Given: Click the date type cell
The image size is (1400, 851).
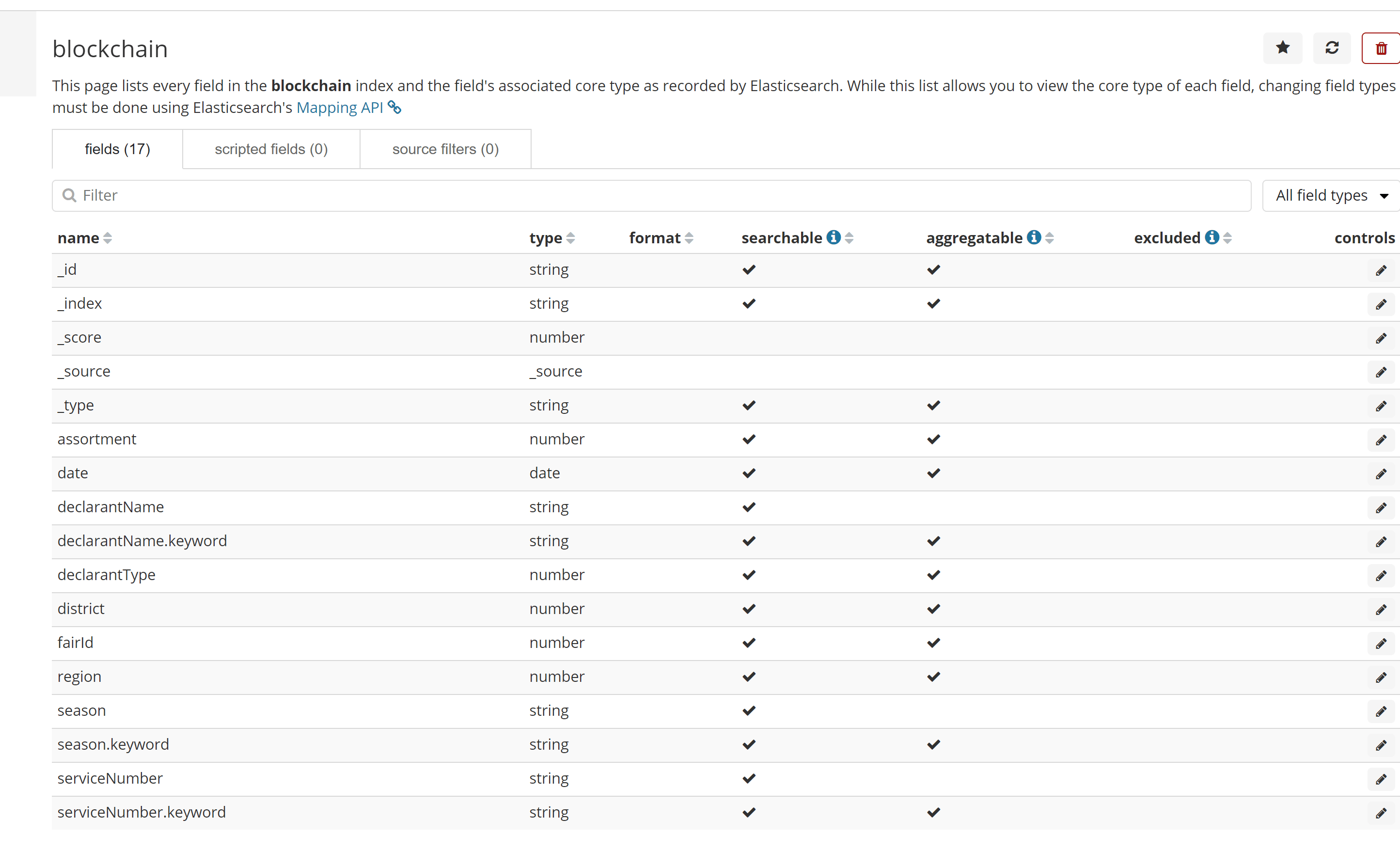Looking at the screenshot, I should point(544,473).
